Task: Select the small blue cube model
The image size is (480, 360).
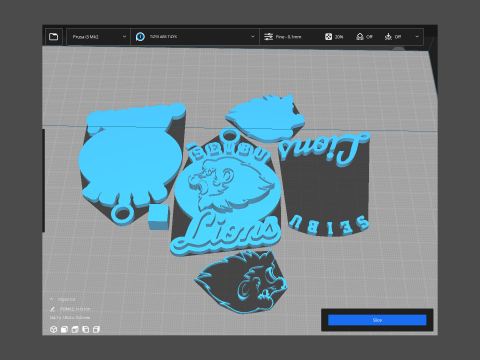Action: pyautogui.click(x=158, y=217)
